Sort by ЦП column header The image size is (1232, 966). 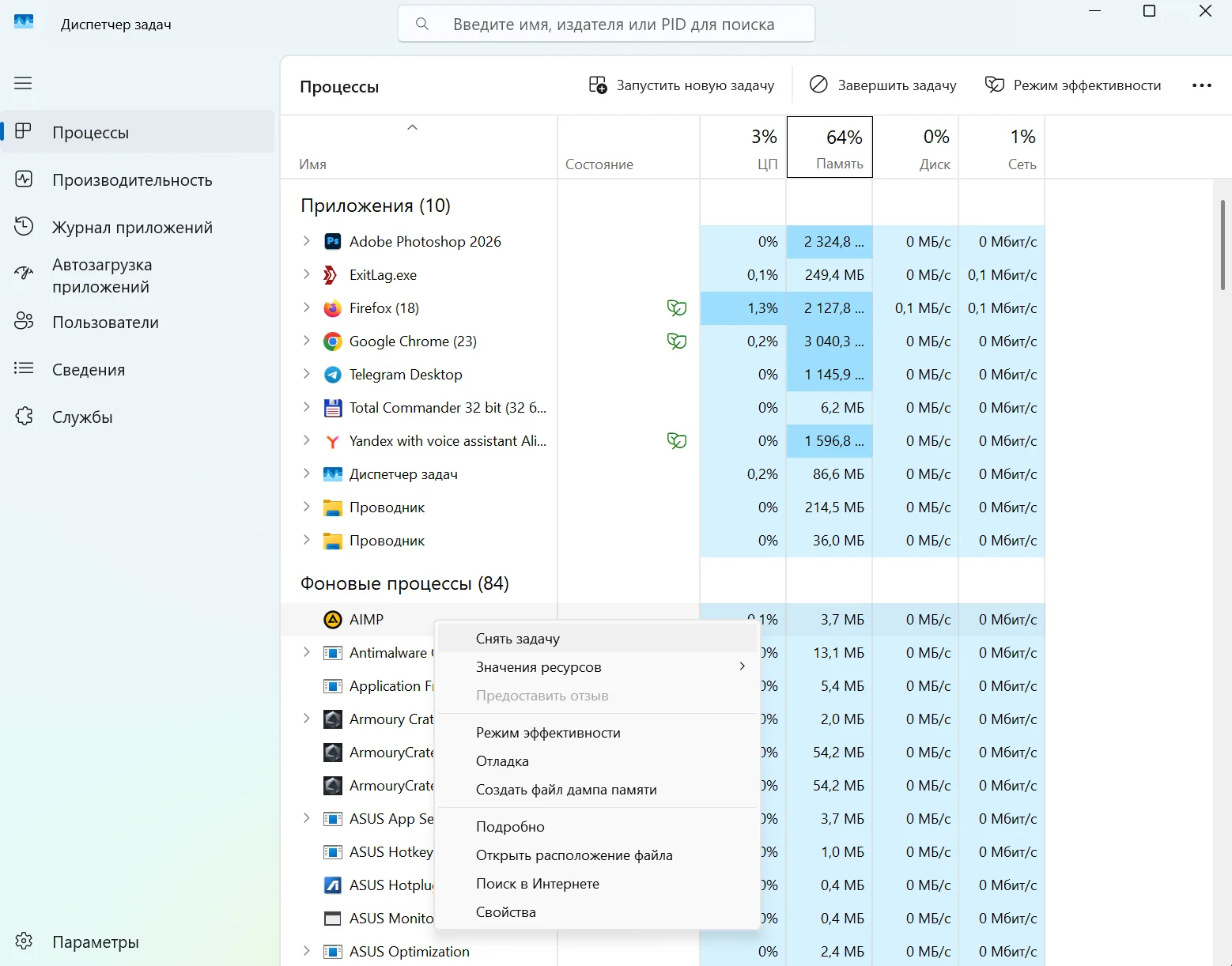[x=743, y=147]
